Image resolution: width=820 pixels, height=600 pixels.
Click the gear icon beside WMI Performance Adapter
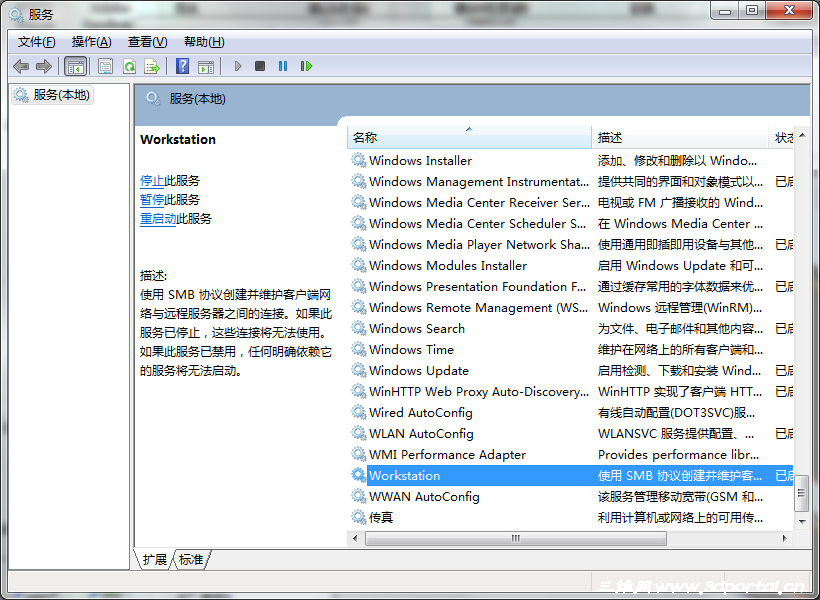[358, 454]
